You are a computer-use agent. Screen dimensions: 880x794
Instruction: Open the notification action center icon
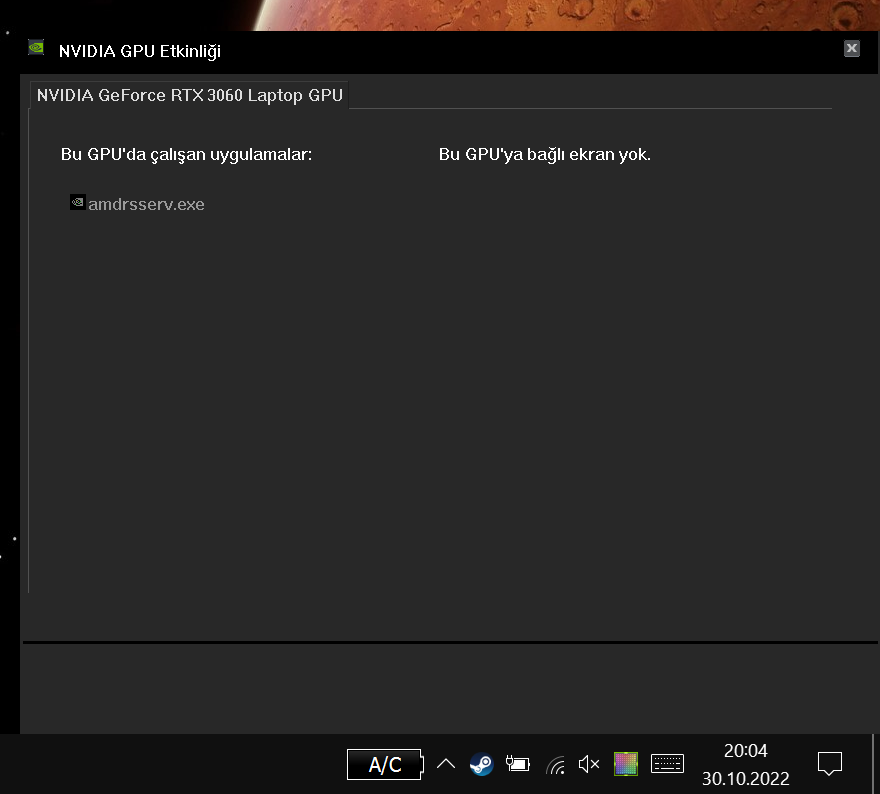(829, 764)
